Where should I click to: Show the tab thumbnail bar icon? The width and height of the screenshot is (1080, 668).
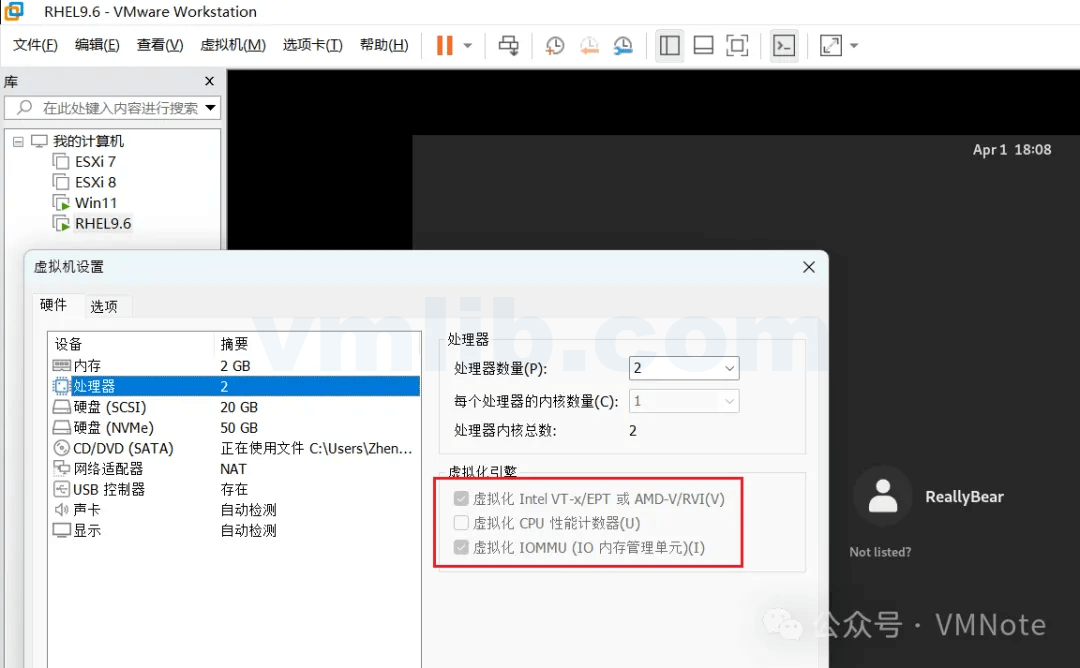703,45
